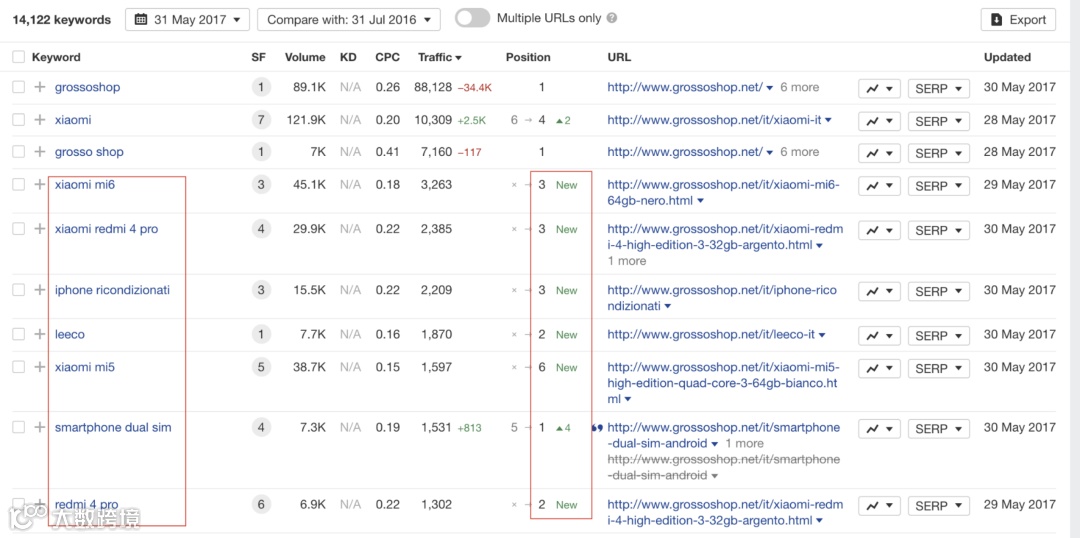
Task: Open keyword link xiaomi redmi 4 pro
Action: click(x=107, y=229)
